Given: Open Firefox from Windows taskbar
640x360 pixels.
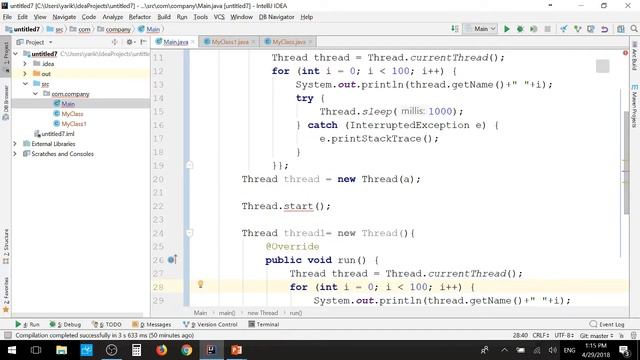Looking at the screenshot, I should tap(162, 350).
